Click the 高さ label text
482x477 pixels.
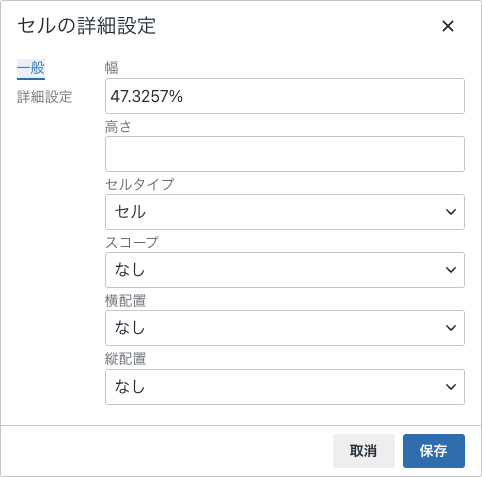coord(118,127)
